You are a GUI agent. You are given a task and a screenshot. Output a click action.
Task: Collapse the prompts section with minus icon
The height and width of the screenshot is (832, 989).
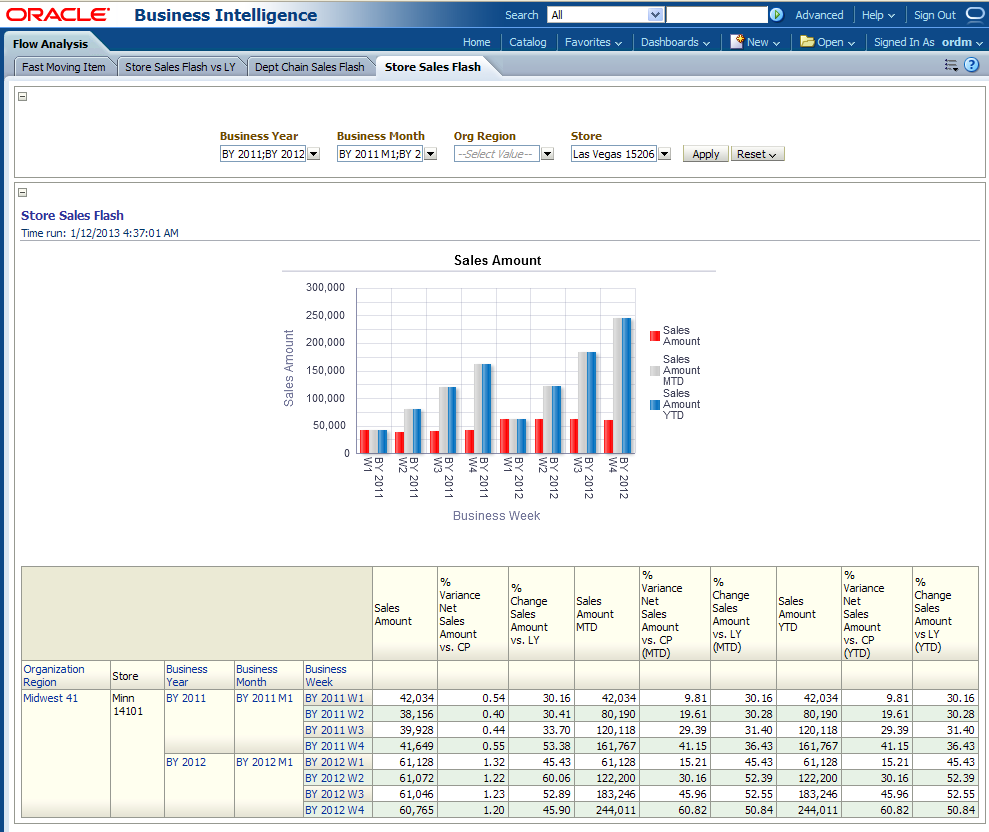(23, 97)
